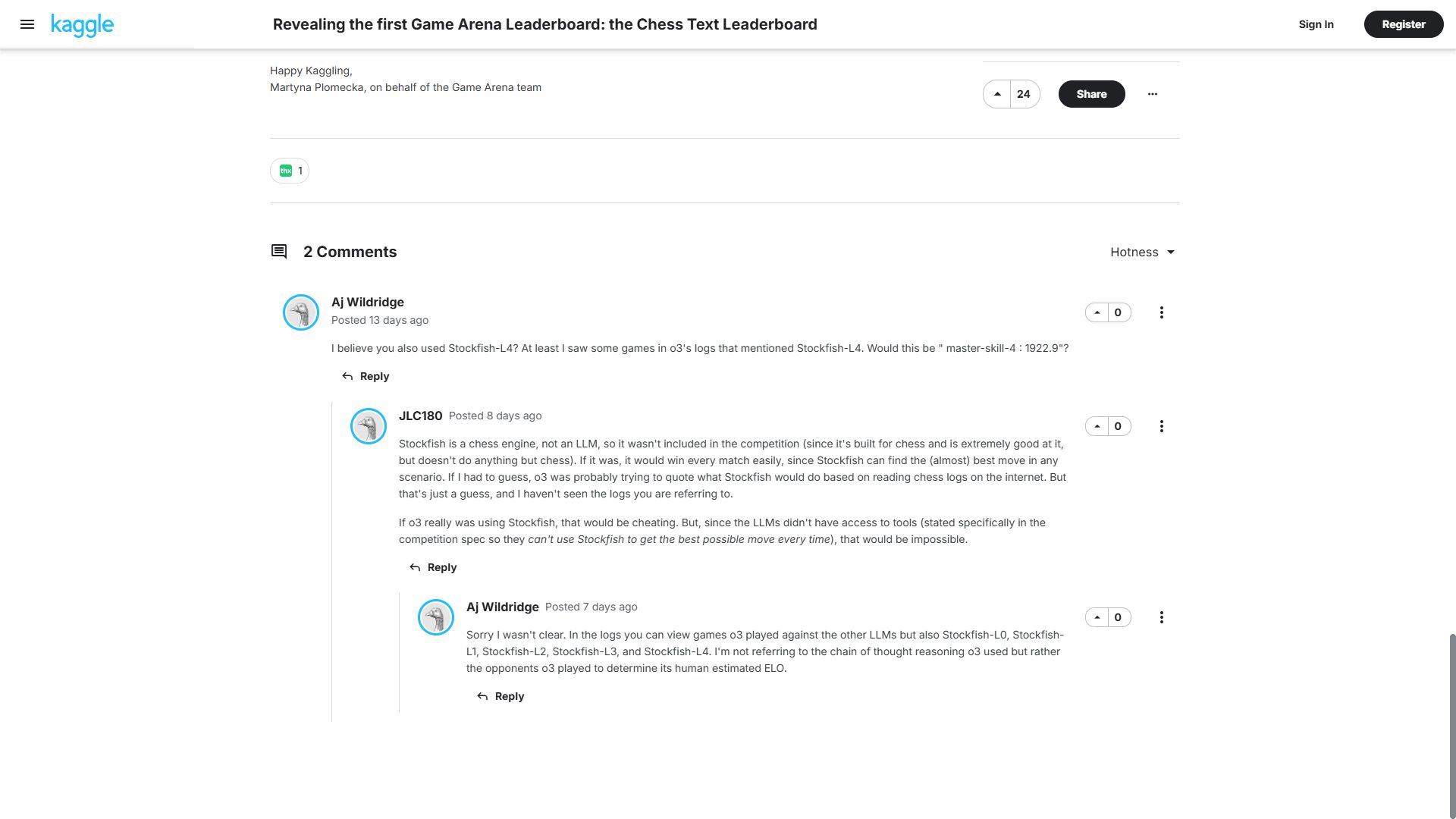Open options menu for Aj Wildridge's first comment
Screen dimensions: 1456x819
[1161, 312]
